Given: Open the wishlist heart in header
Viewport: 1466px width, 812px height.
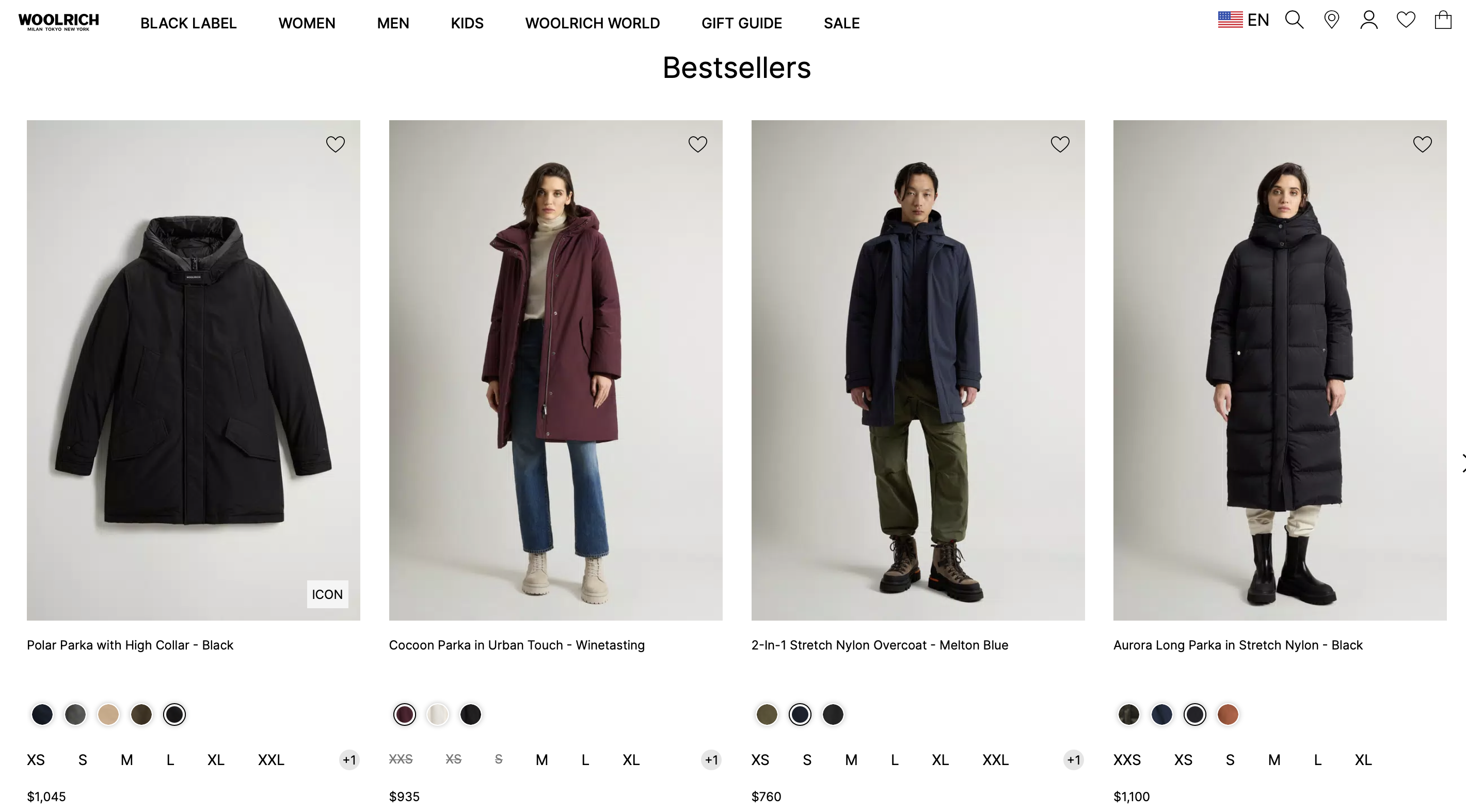Looking at the screenshot, I should 1406,20.
